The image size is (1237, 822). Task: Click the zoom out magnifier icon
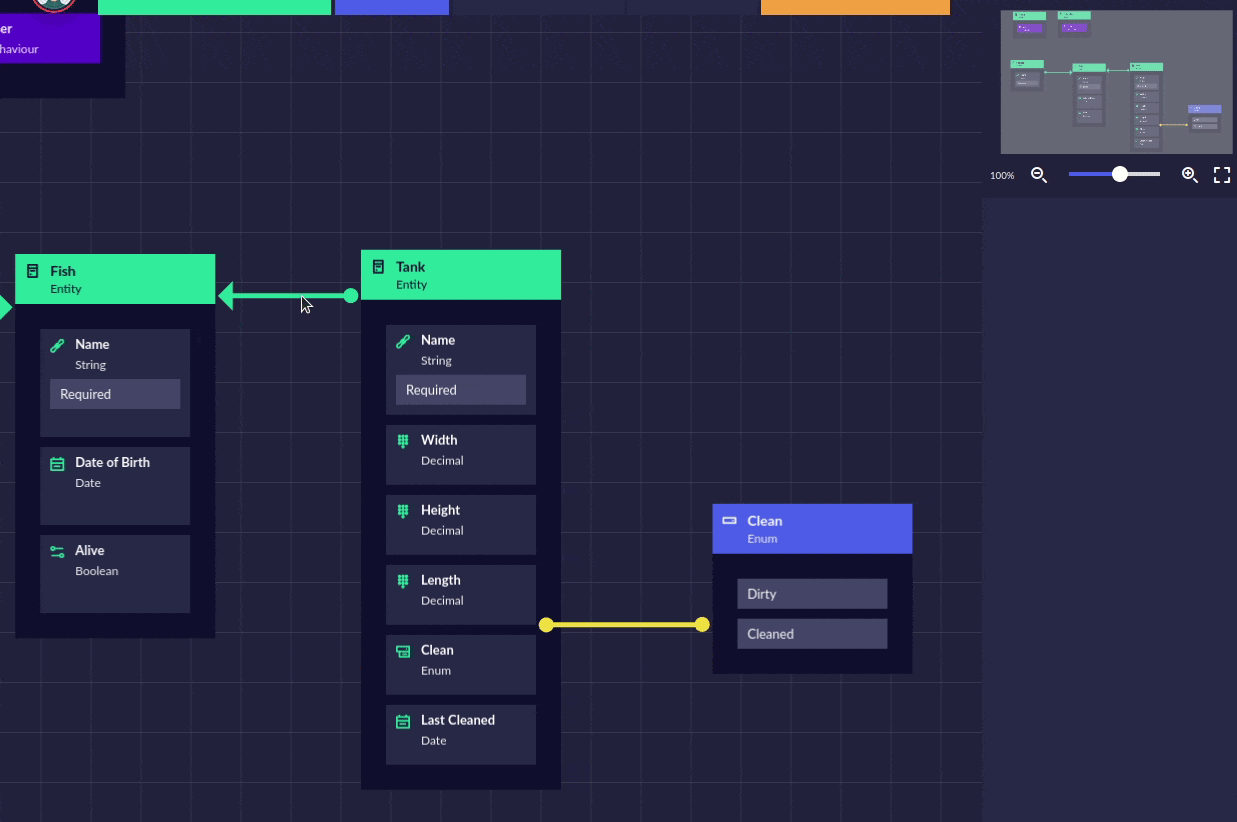pyautogui.click(x=1039, y=175)
